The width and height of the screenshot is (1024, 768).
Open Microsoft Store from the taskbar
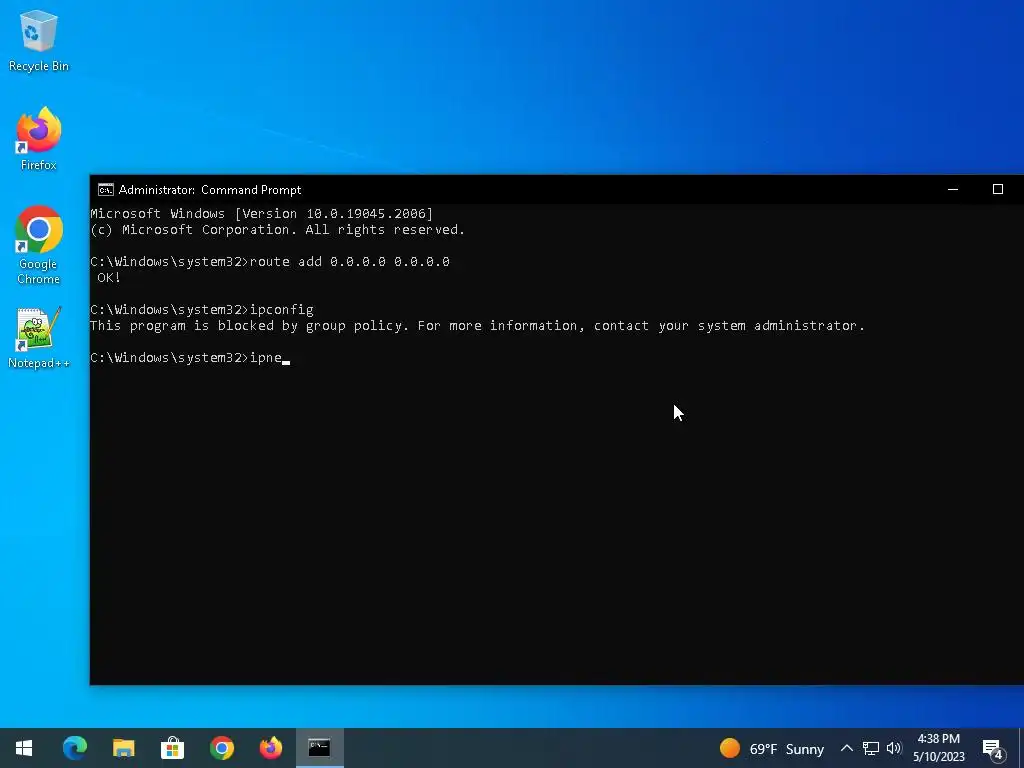pyautogui.click(x=172, y=748)
